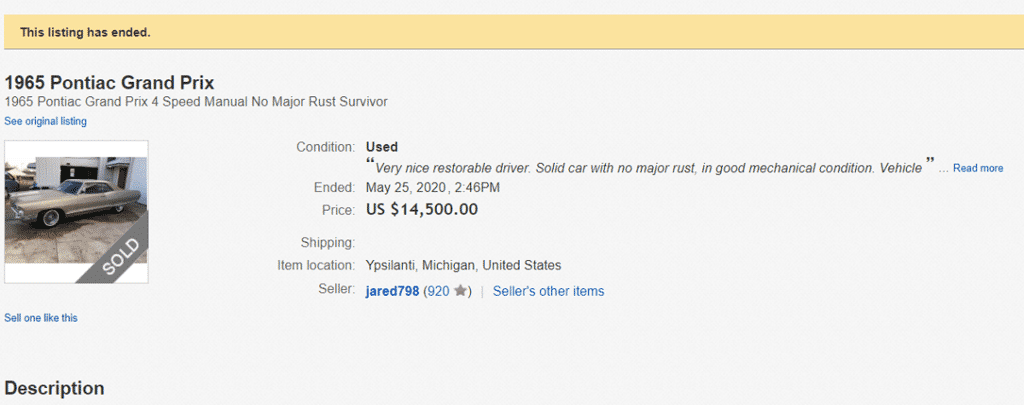The image size is (1024, 405).
Task: Click the 4 Speed Manual subtitle text
Action: click(x=196, y=102)
